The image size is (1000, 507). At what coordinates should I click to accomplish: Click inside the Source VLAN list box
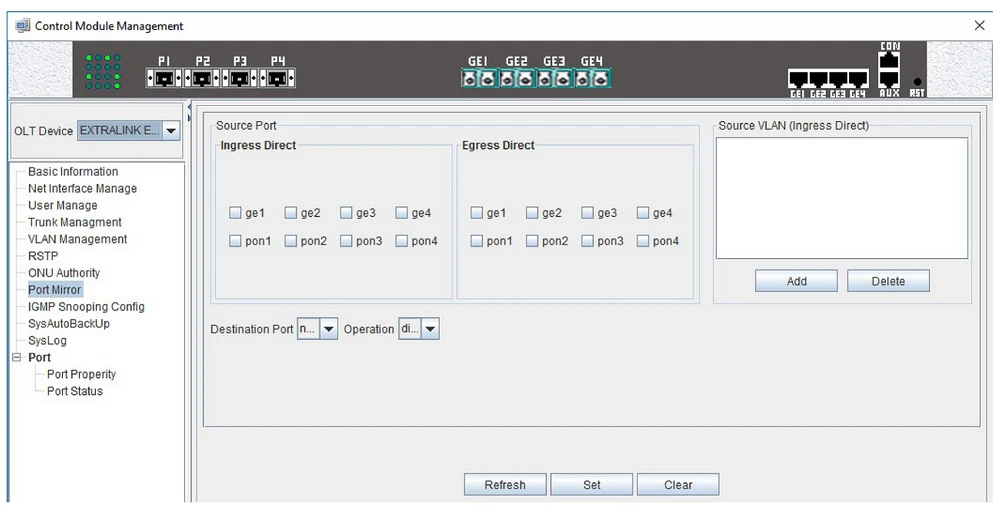coord(841,198)
